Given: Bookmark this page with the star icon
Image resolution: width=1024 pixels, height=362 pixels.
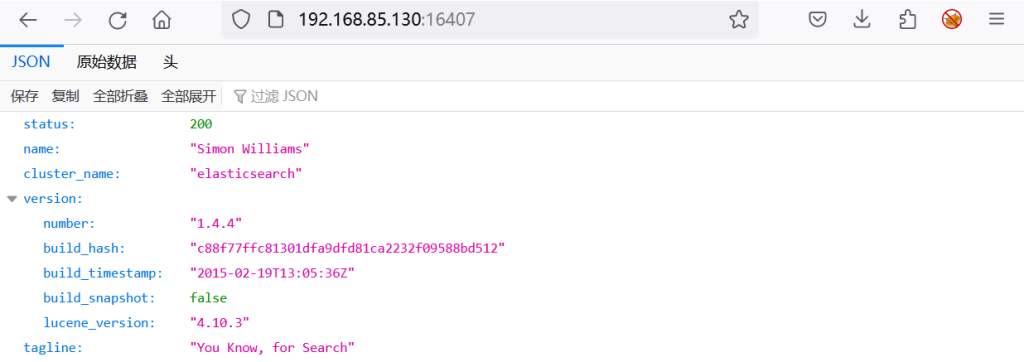Looking at the screenshot, I should [739, 20].
